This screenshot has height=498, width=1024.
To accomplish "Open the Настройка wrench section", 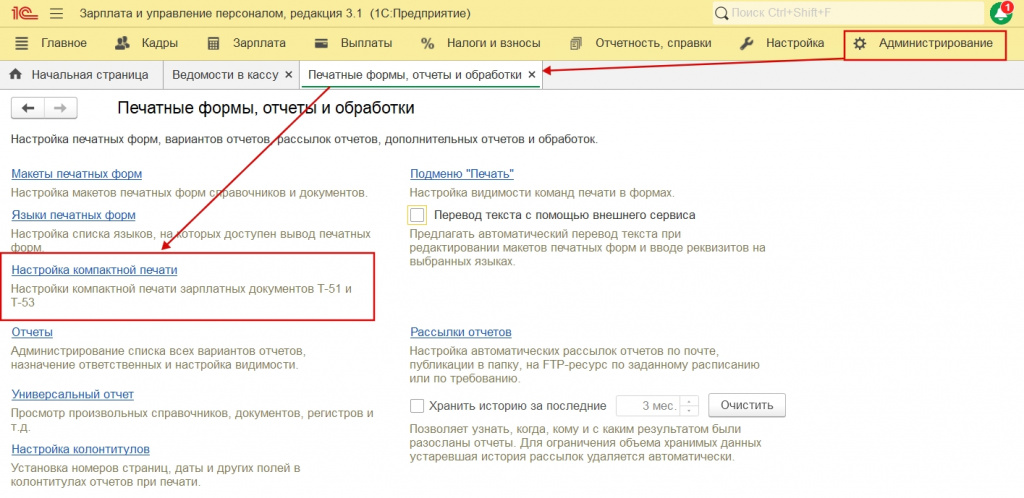I will (781, 44).
